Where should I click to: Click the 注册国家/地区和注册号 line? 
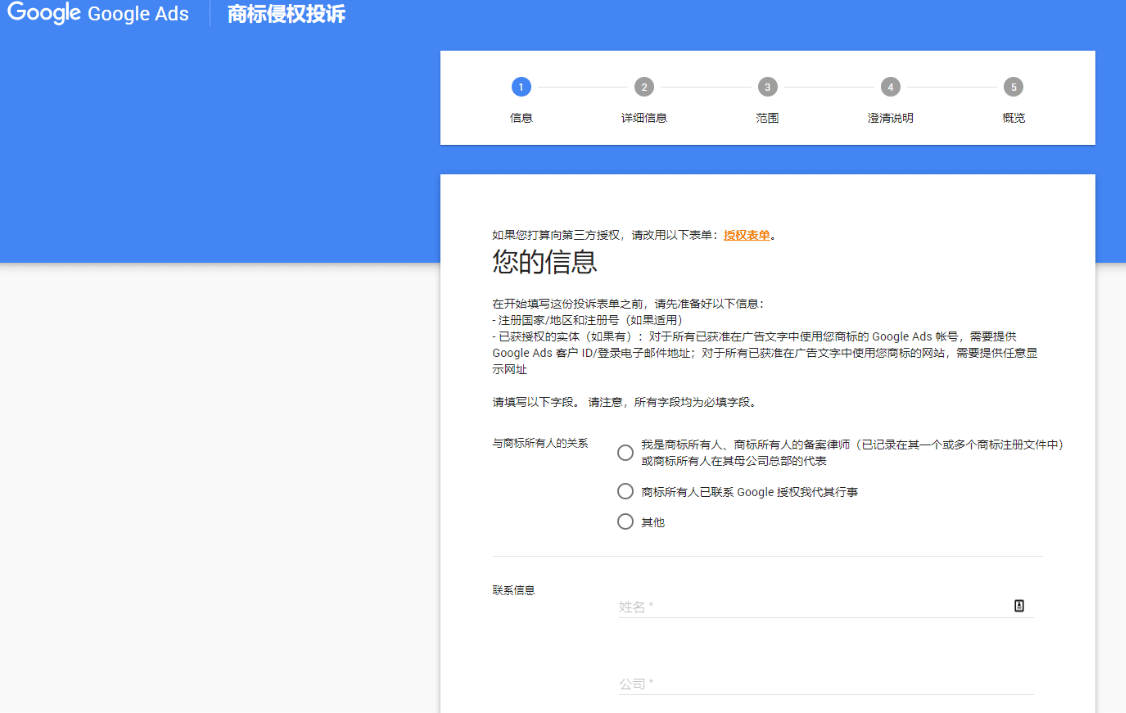pyautogui.click(x=587, y=320)
